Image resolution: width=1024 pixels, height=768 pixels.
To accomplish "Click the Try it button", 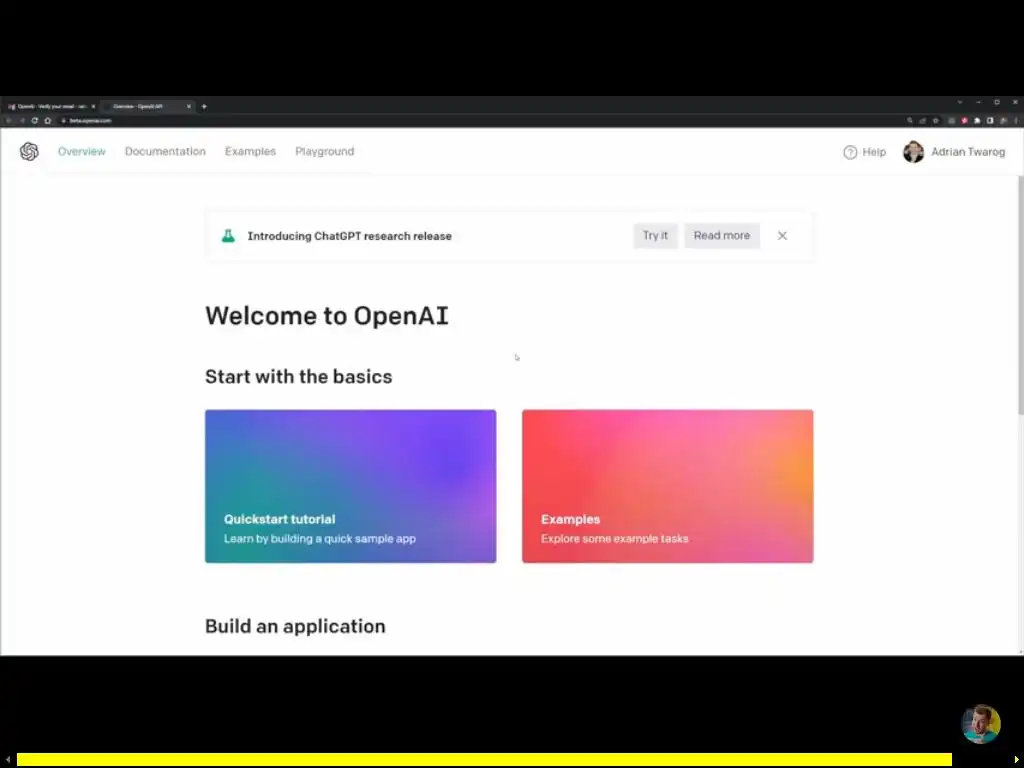I will pyautogui.click(x=655, y=236).
